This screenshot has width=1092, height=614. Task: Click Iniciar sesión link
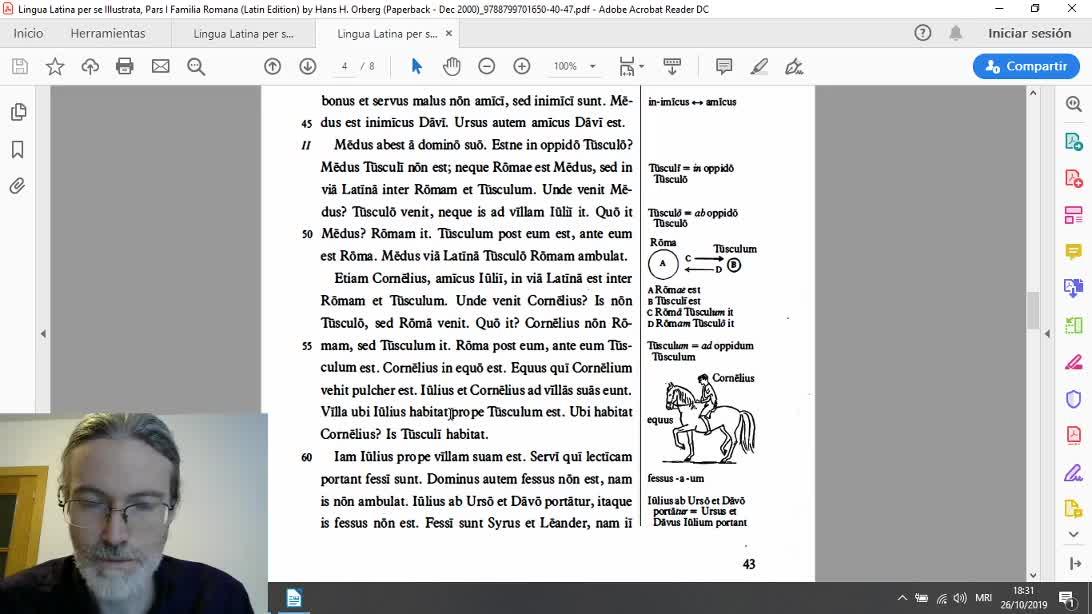click(1029, 33)
